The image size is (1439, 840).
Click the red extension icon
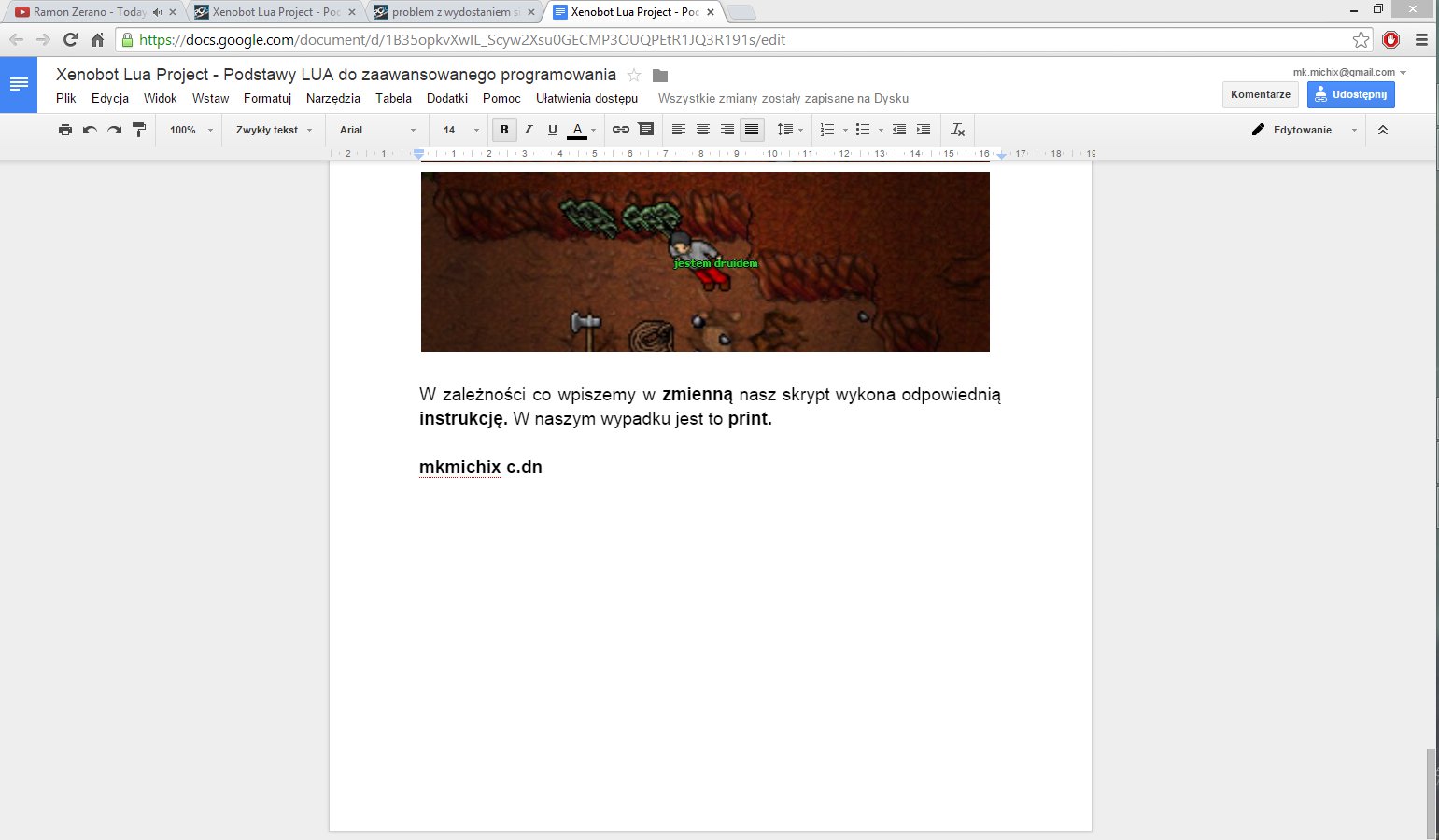point(1391,39)
